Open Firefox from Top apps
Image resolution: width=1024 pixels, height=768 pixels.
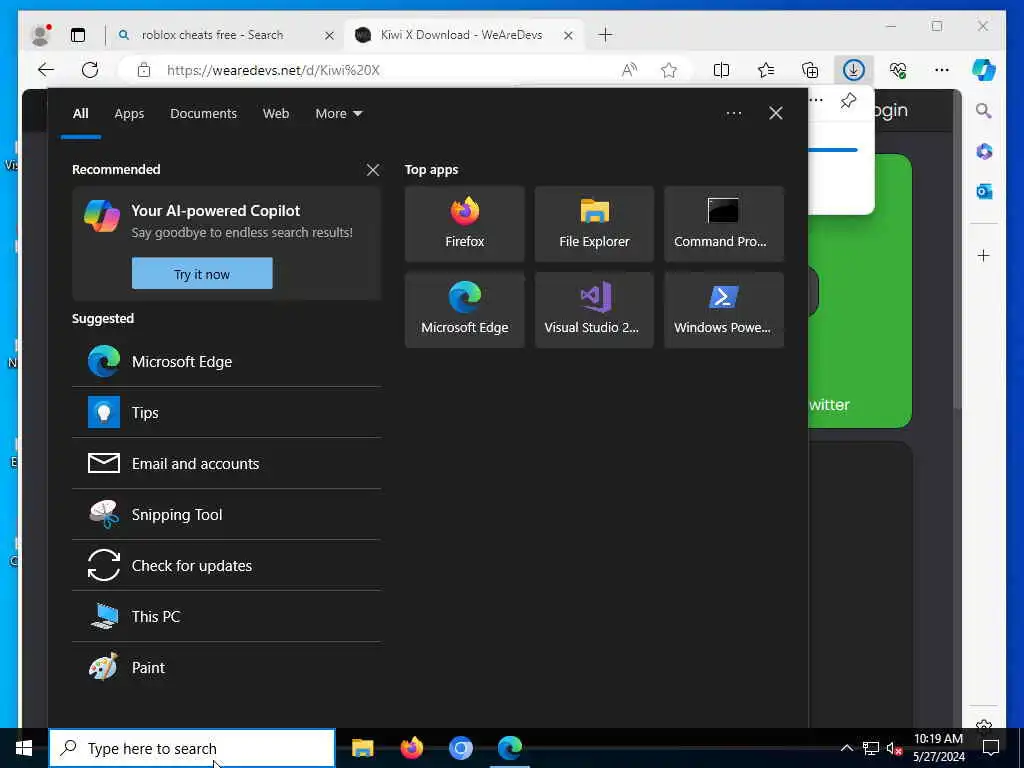point(464,224)
